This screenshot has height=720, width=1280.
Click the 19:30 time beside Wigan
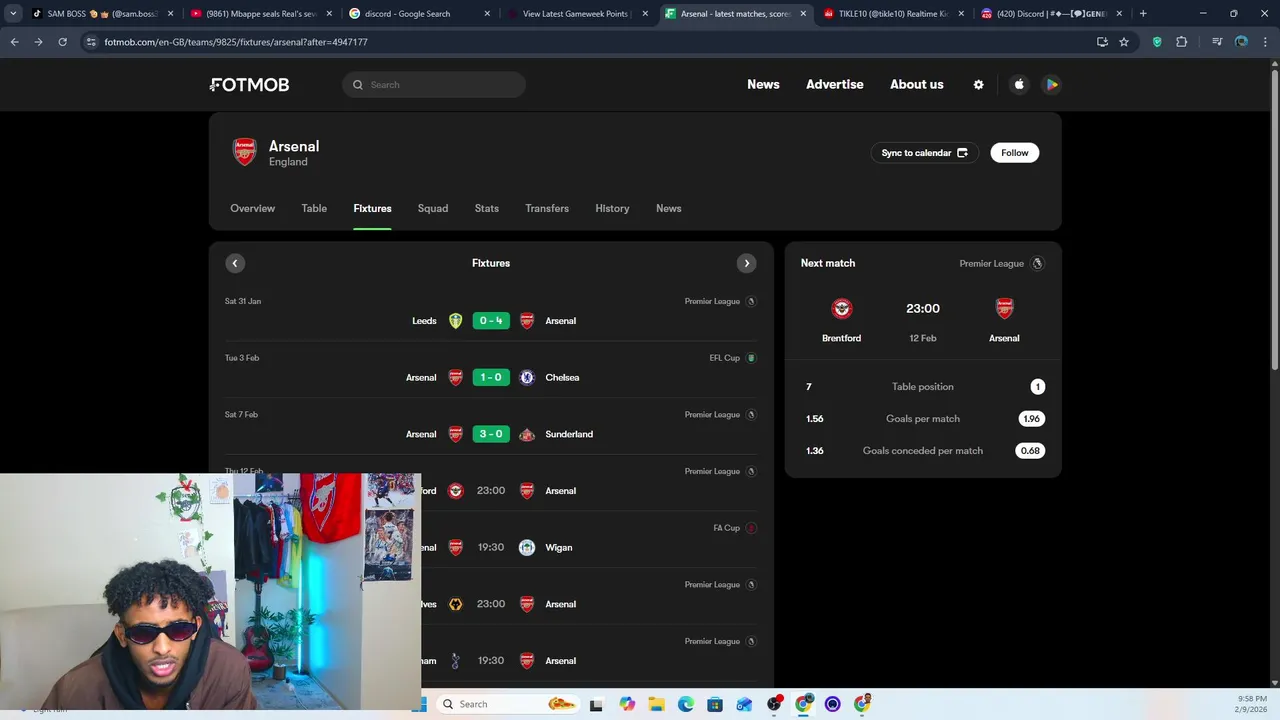click(491, 548)
